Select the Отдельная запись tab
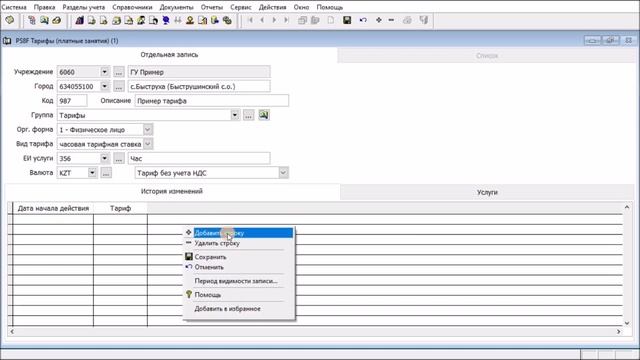The height and width of the screenshot is (360, 640). coord(169,55)
